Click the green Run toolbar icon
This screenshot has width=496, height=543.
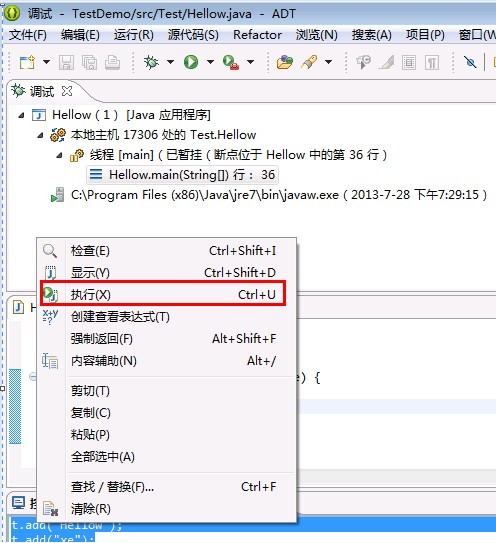coord(191,62)
